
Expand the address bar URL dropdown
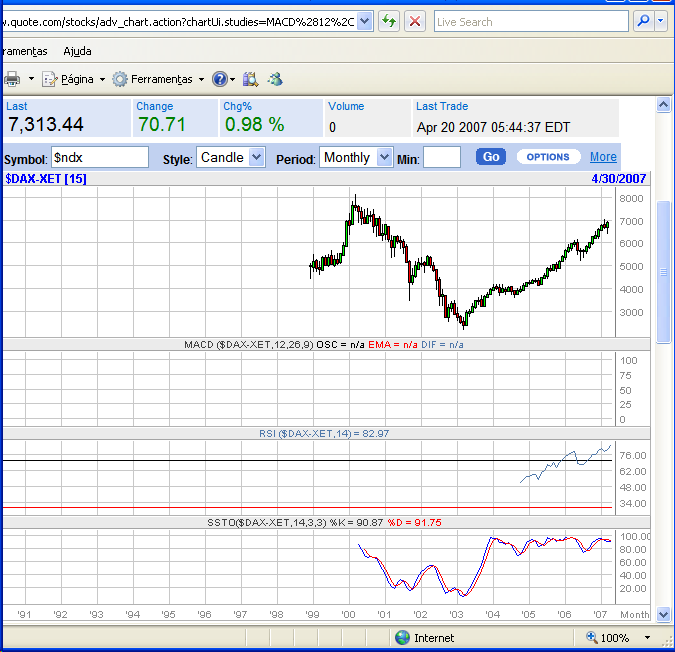pos(364,21)
